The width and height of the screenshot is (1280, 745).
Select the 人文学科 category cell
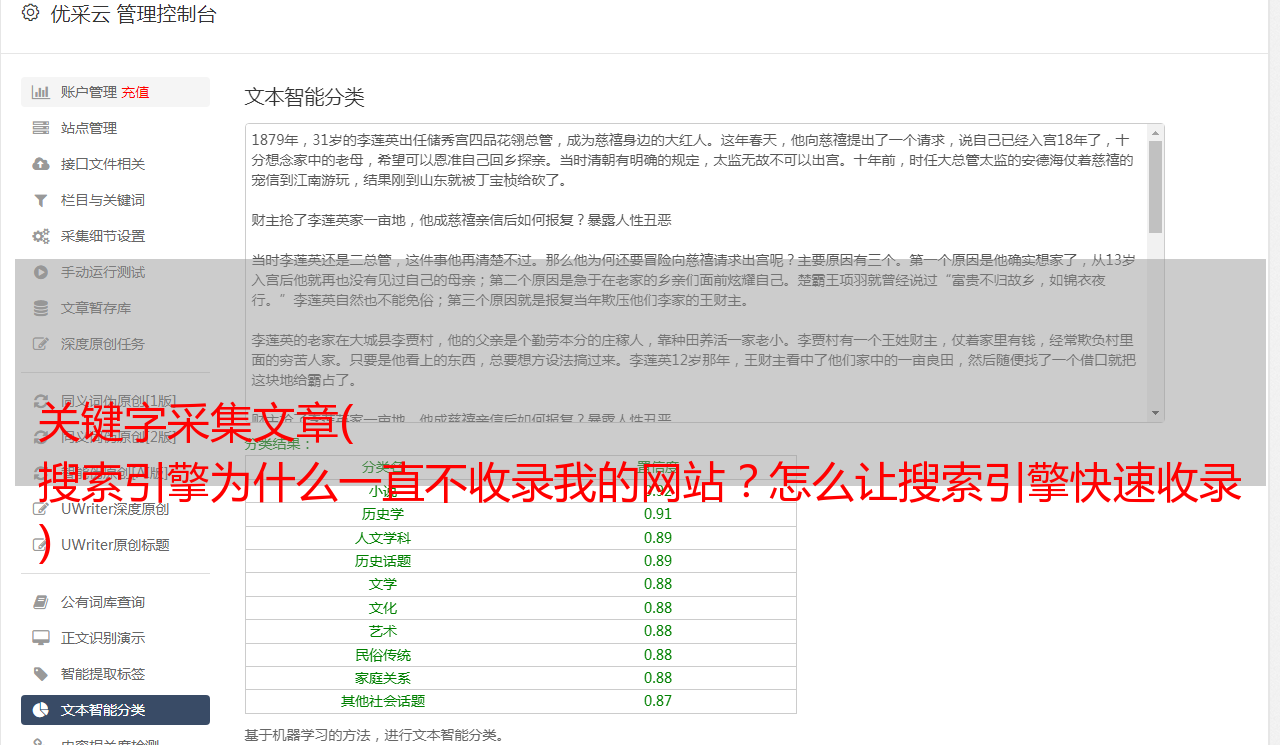point(383,538)
